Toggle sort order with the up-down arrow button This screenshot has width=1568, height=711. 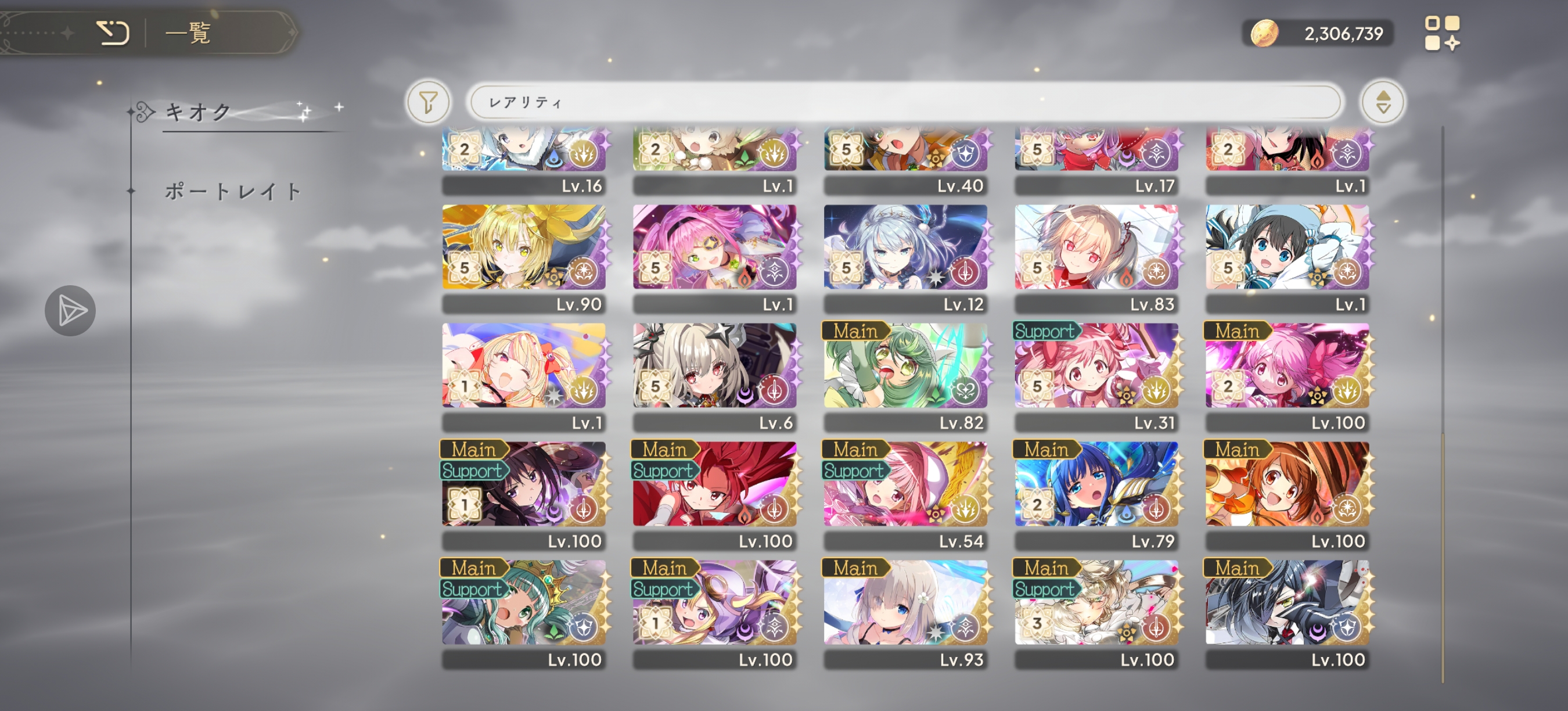pos(1382,102)
